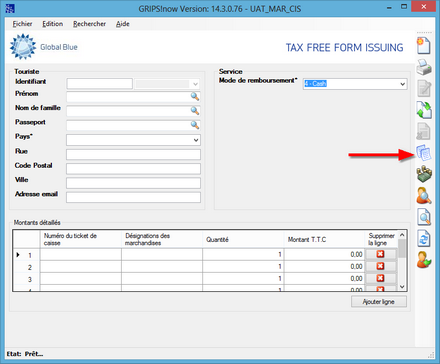Click the table scrollbar down arrow
Viewport: 440px width, 364px height.
pyautogui.click(x=402, y=287)
